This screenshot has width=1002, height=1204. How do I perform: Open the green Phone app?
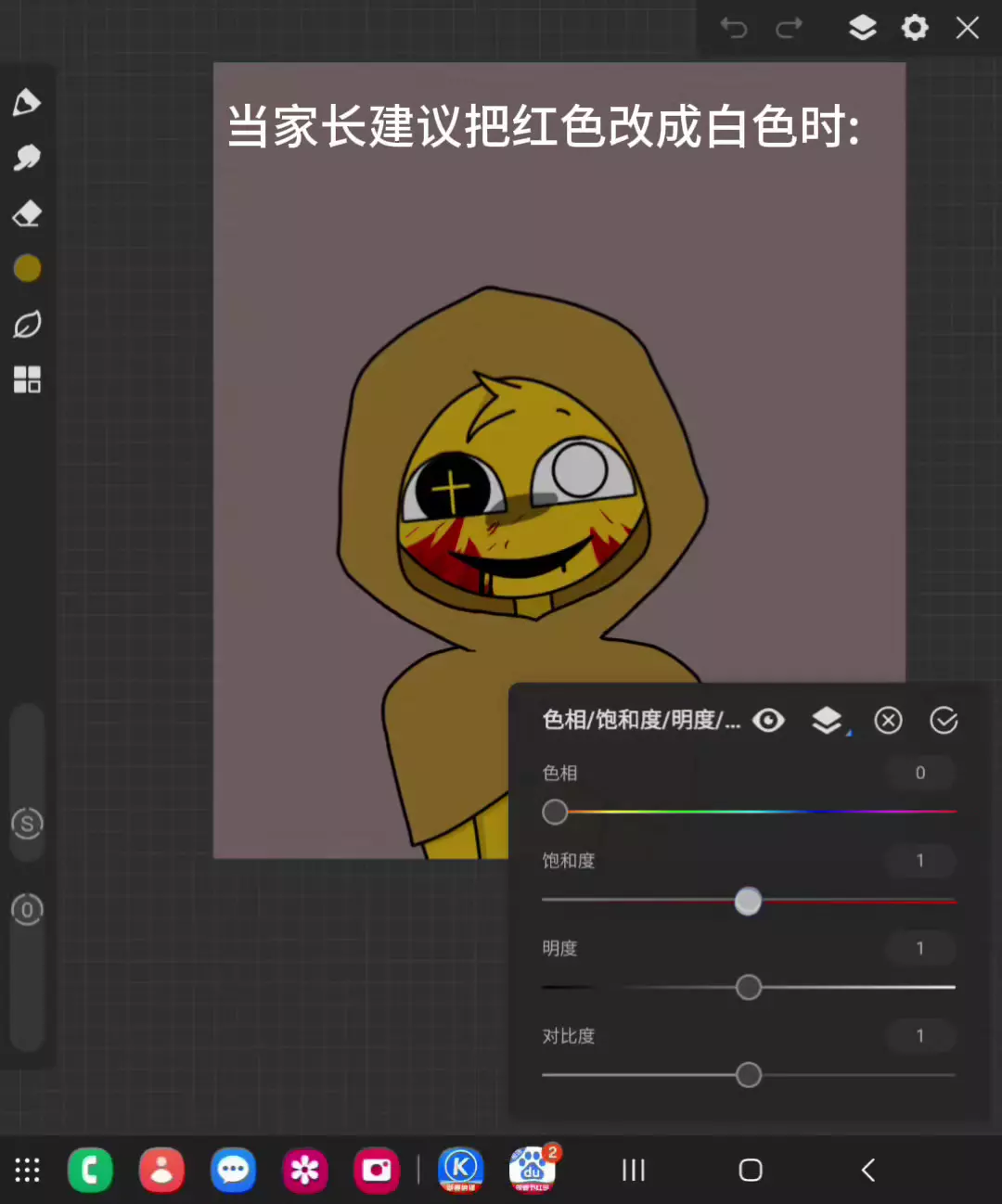click(x=90, y=1170)
